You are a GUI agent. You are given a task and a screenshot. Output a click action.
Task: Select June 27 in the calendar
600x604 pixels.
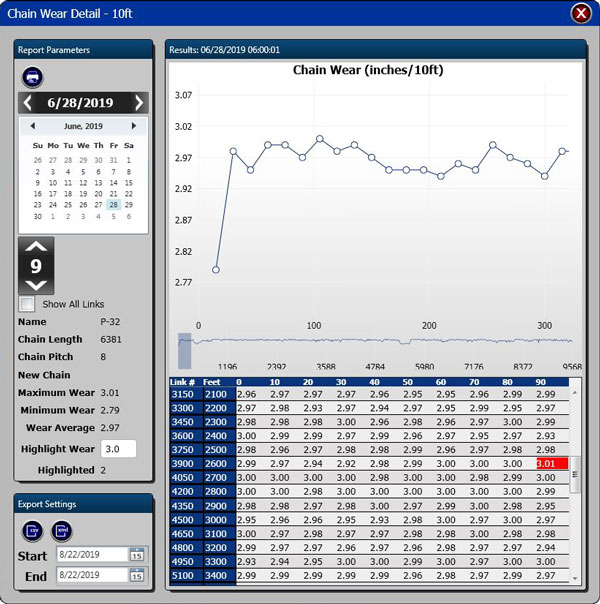coord(99,205)
